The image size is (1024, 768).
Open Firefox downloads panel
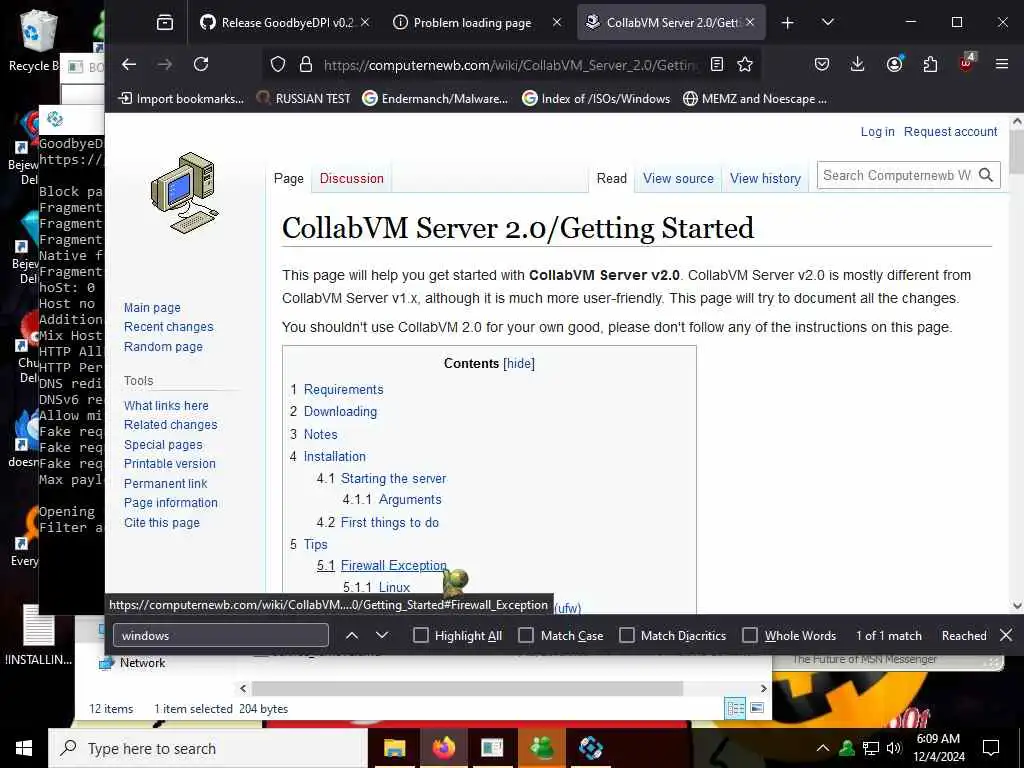(x=857, y=64)
